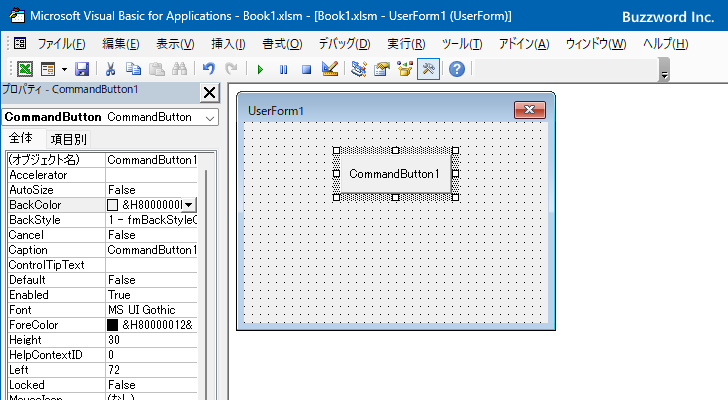Select the Accelerator property value field
This screenshot has height=400, width=728.
151,175
